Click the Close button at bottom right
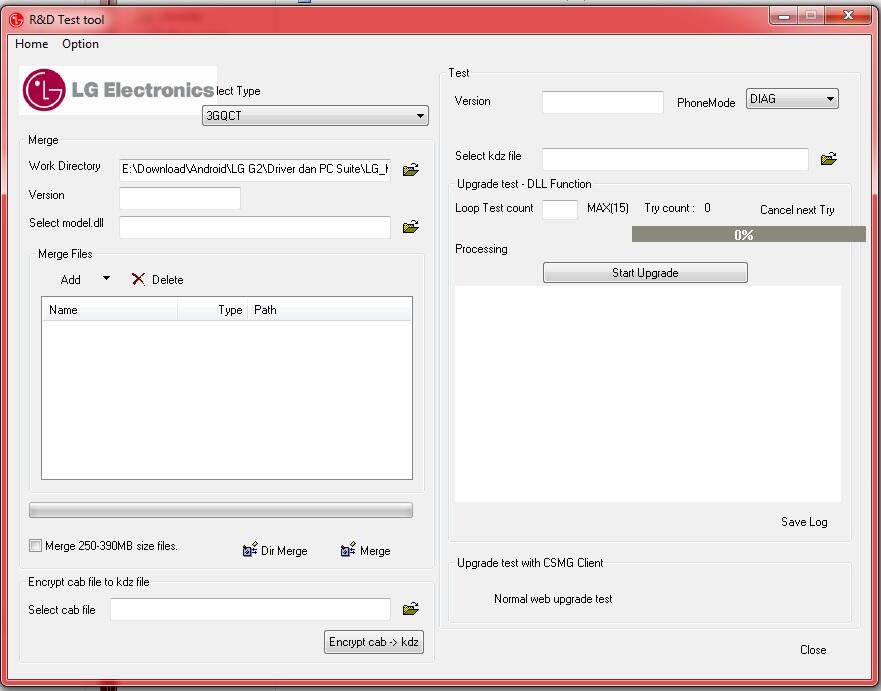Viewport: 881px width, 691px height. pos(813,650)
